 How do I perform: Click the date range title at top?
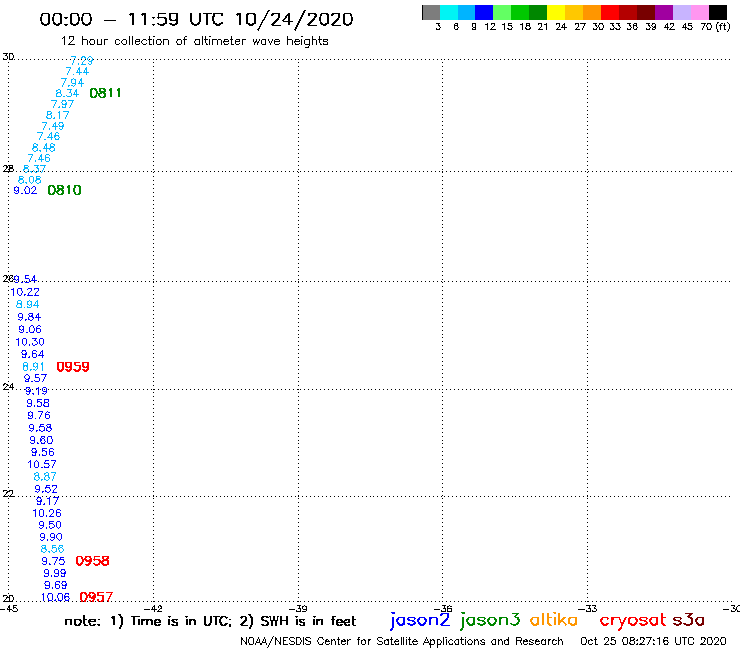(x=196, y=19)
